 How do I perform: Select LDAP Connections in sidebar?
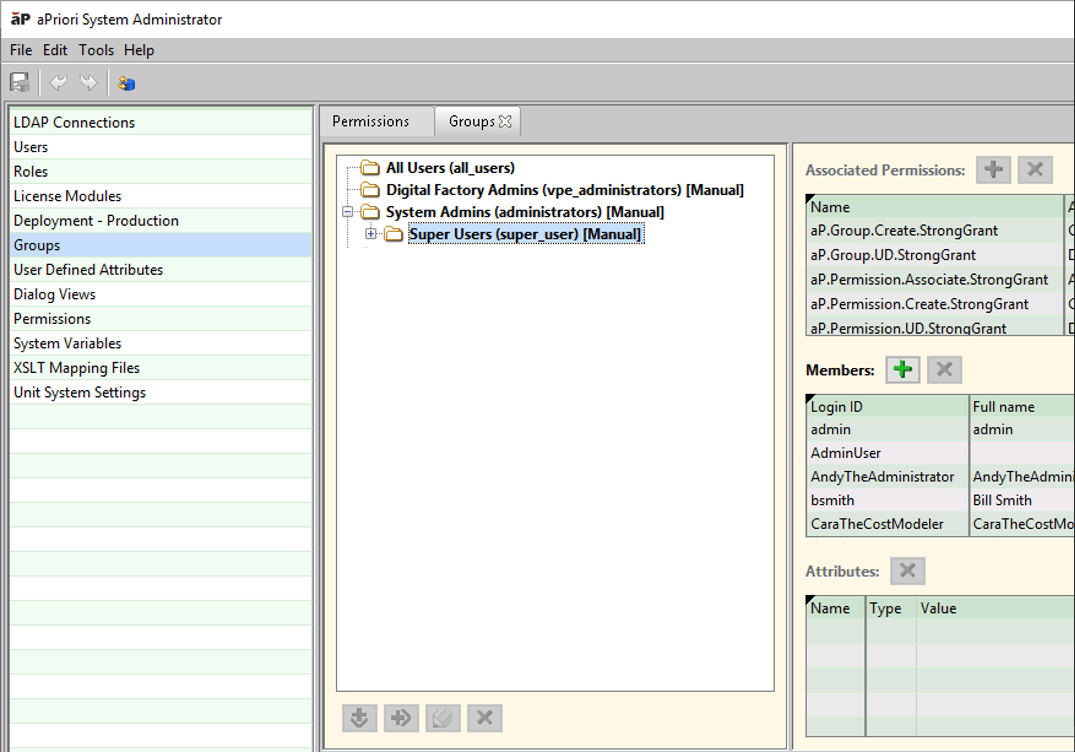[x=160, y=122]
